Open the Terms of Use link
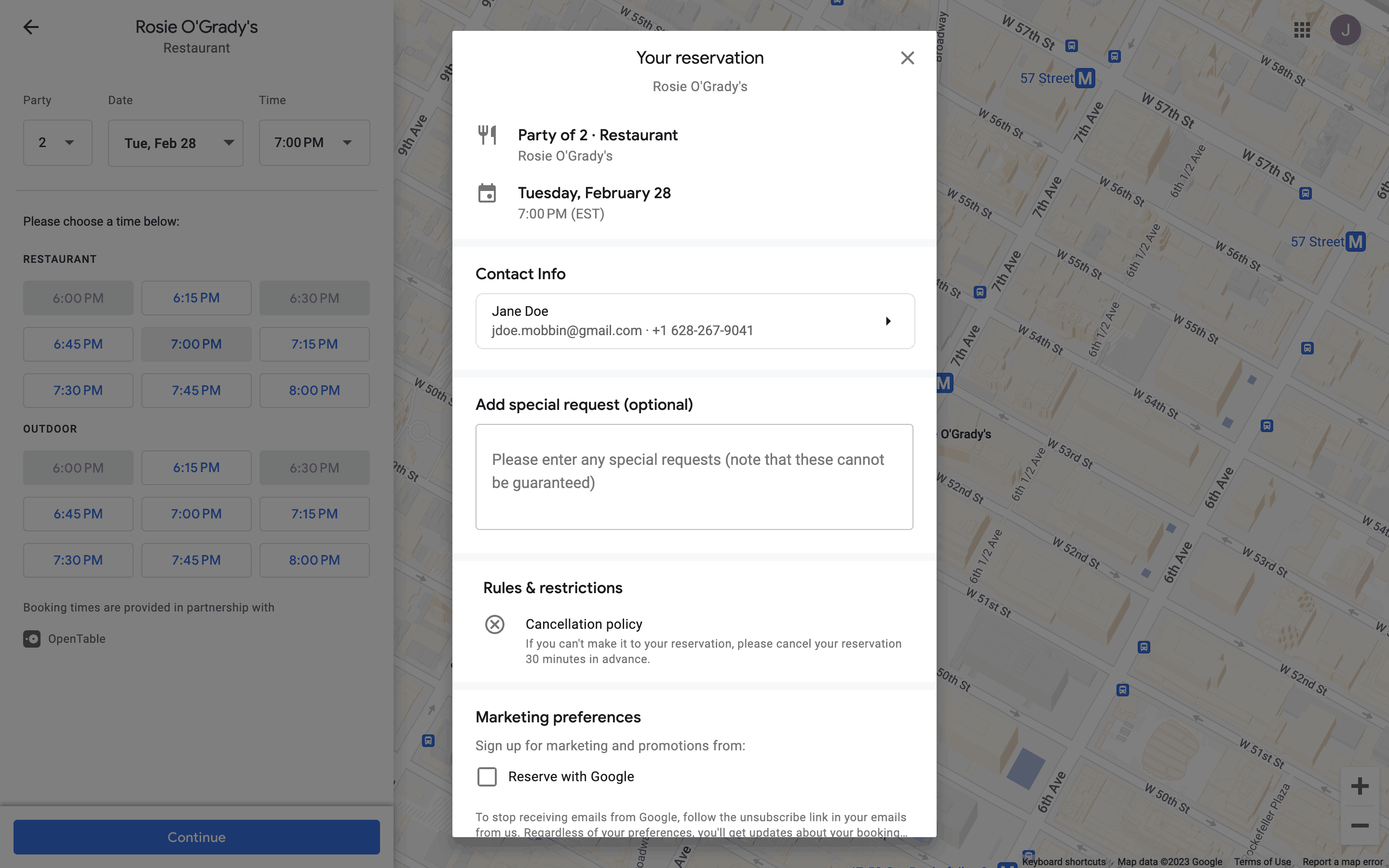1389x868 pixels. [1262, 862]
